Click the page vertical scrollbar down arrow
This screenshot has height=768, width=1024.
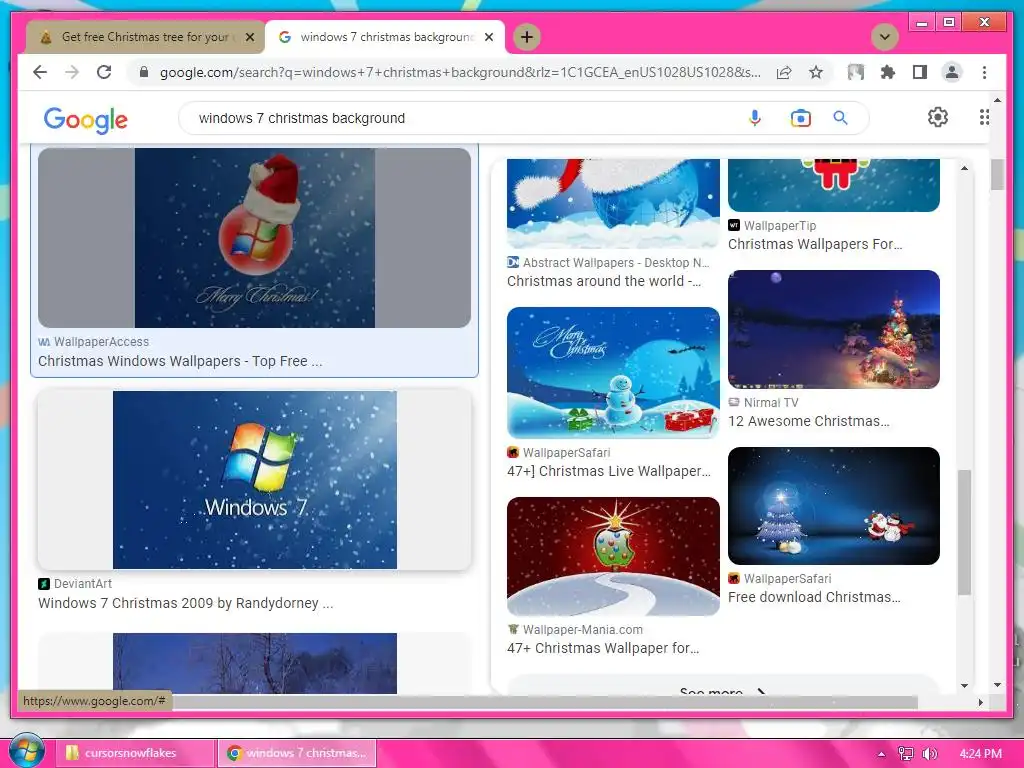997,685
